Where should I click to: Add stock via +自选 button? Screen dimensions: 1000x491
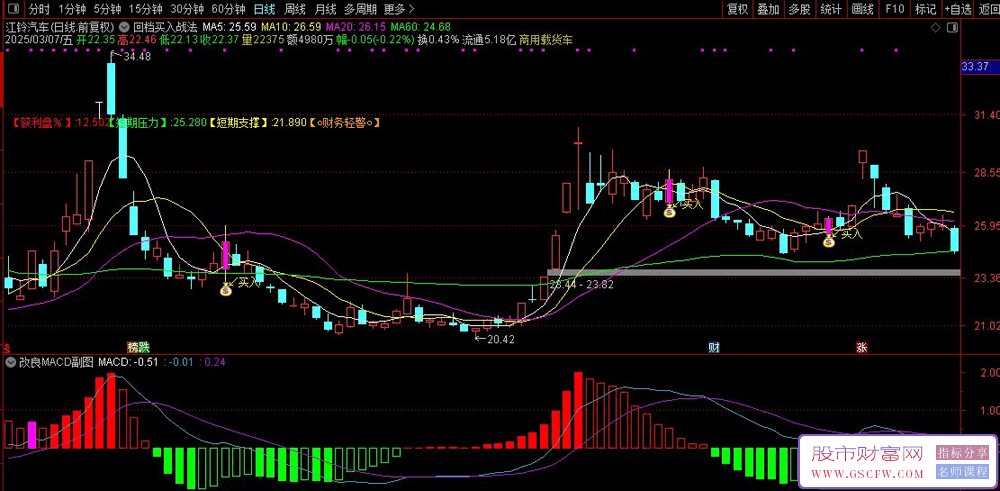point(958,9)
